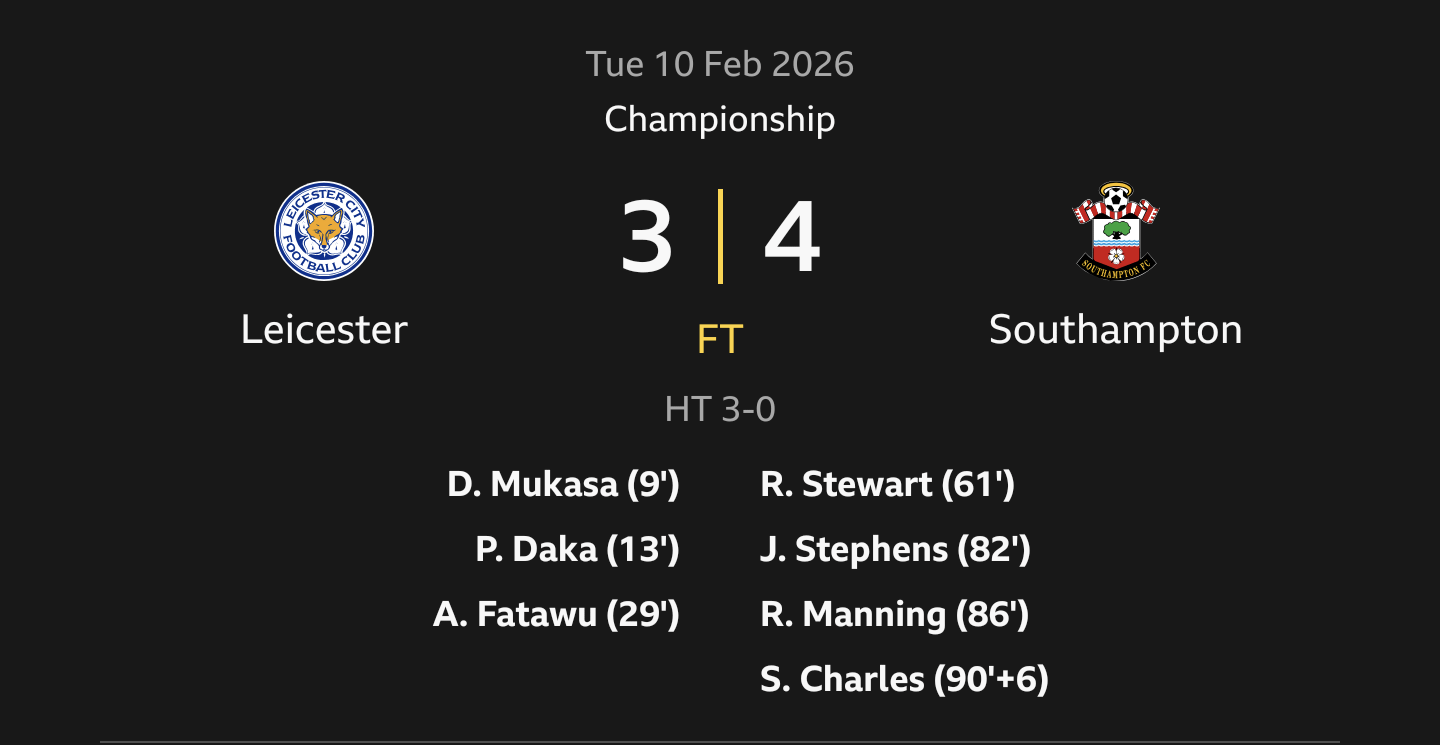Click Leicester's score of 3
This screenshot has height=745, width=1440.
point(646,238)
